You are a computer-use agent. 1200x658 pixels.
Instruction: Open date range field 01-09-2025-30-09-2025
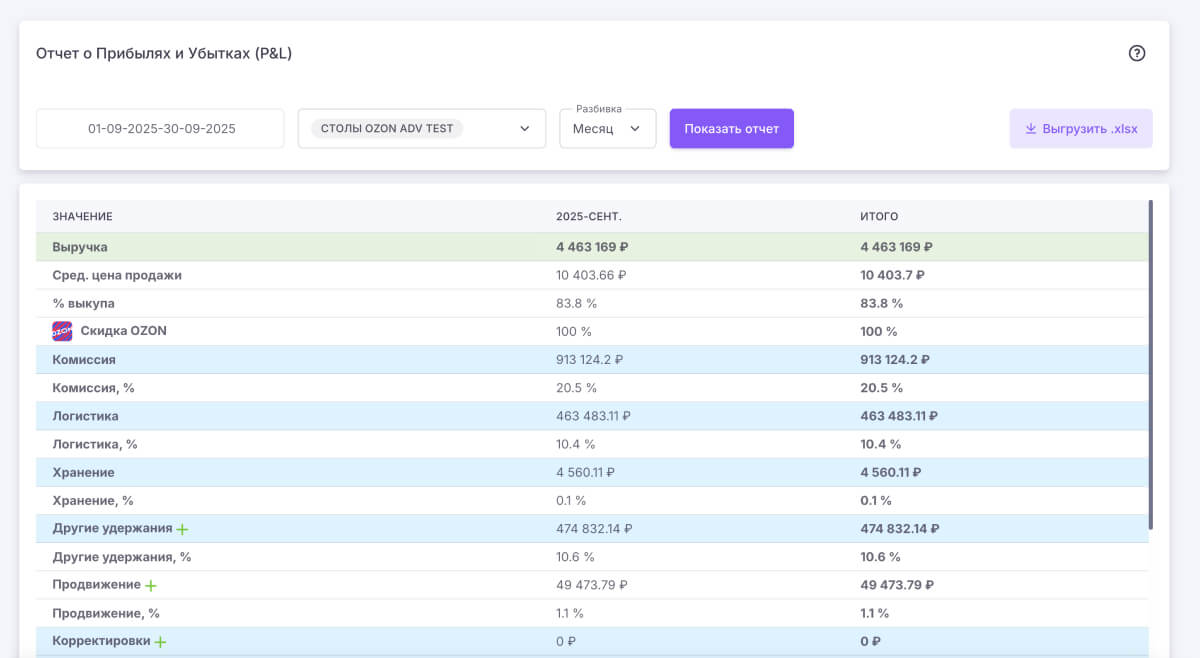coord(162,129)
